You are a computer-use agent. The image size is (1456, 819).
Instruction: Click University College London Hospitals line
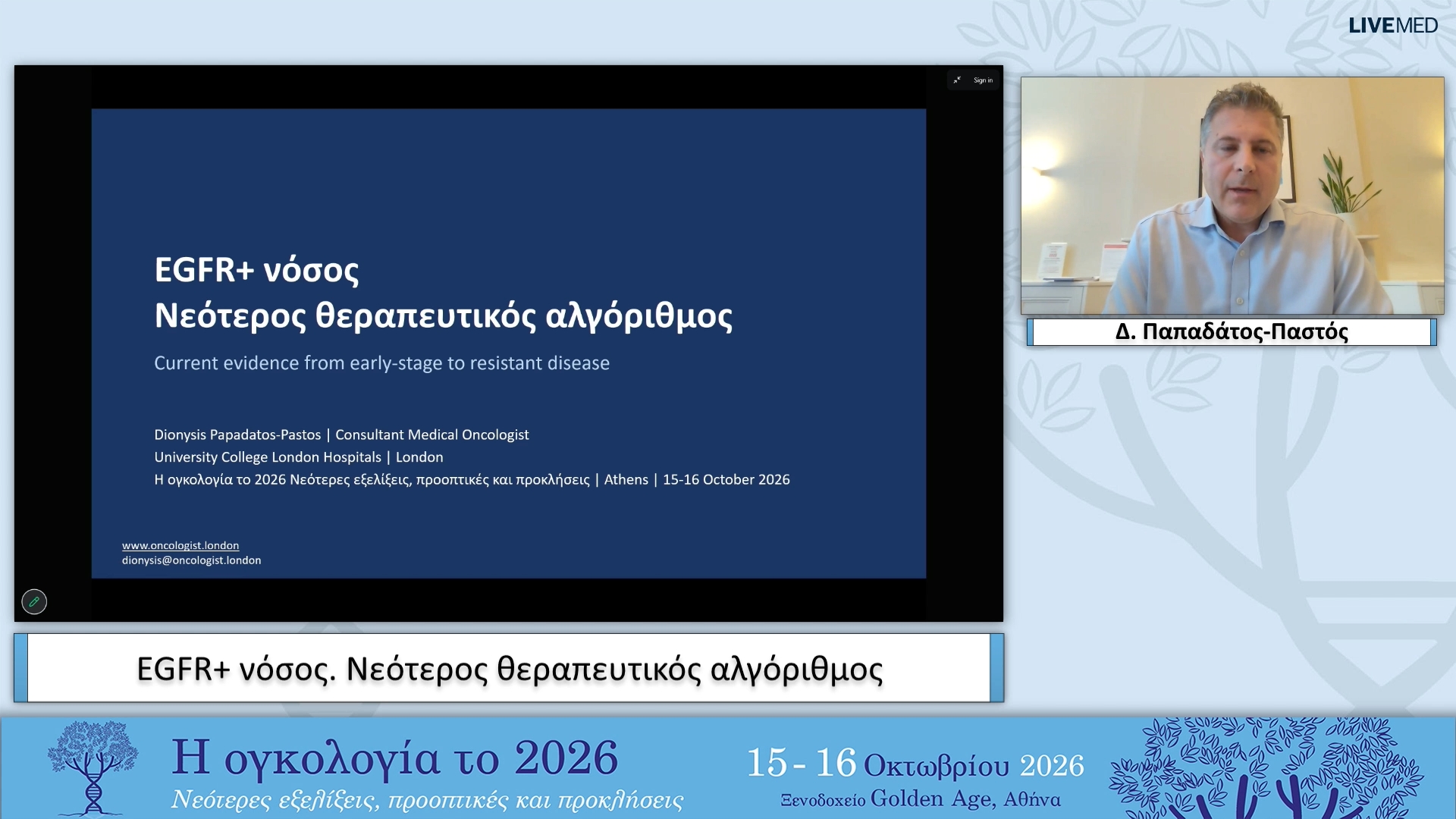coord(299,457)
